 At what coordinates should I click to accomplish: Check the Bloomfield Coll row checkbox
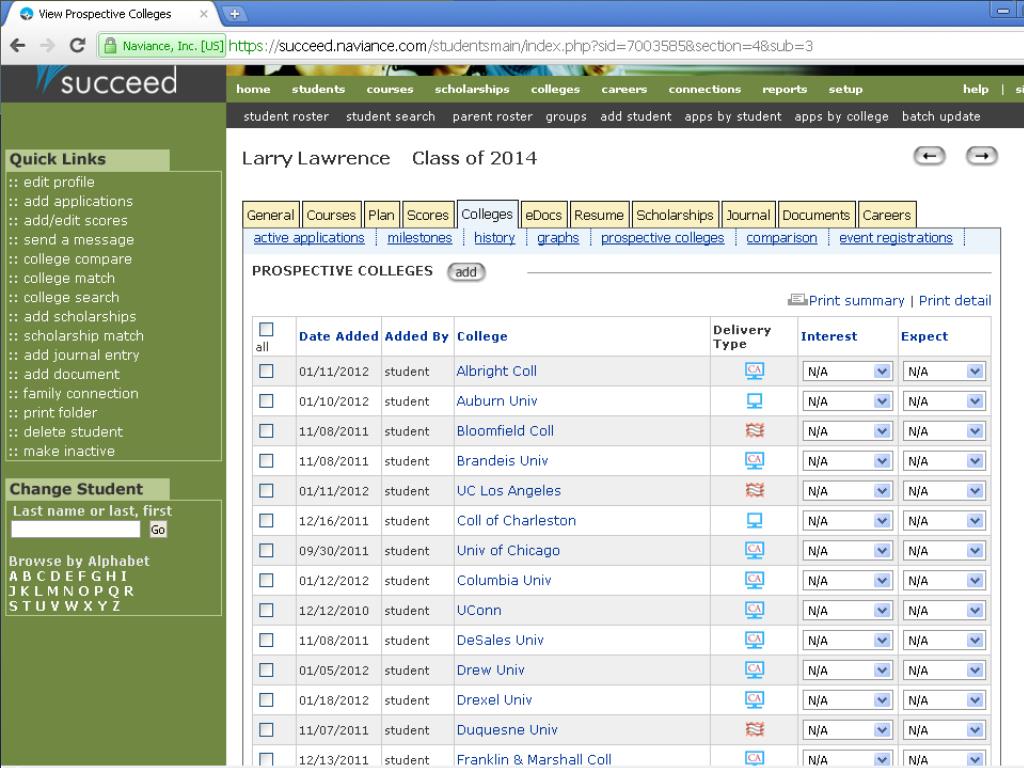pyautogui.click(x=266, y=431)
